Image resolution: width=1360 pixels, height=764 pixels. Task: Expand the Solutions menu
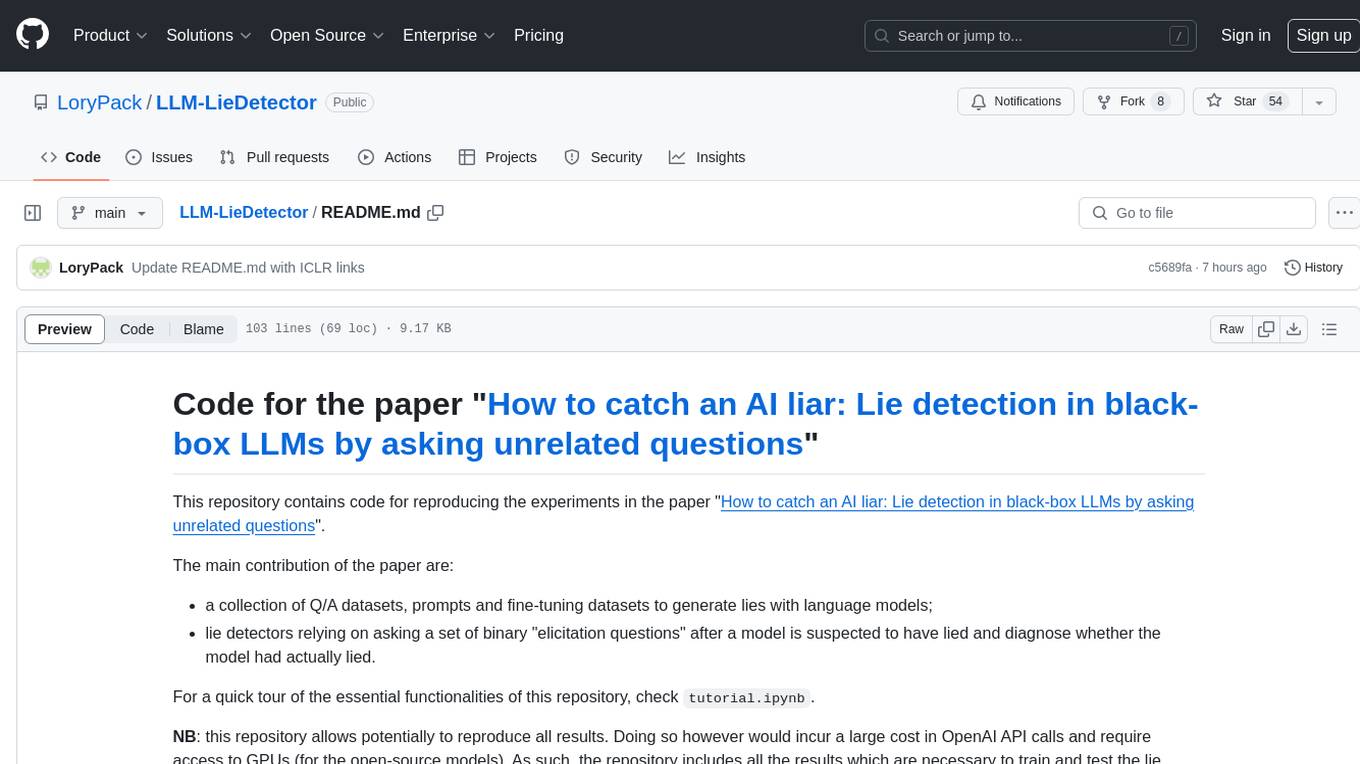pyautogui.click(x=208, y=35)
